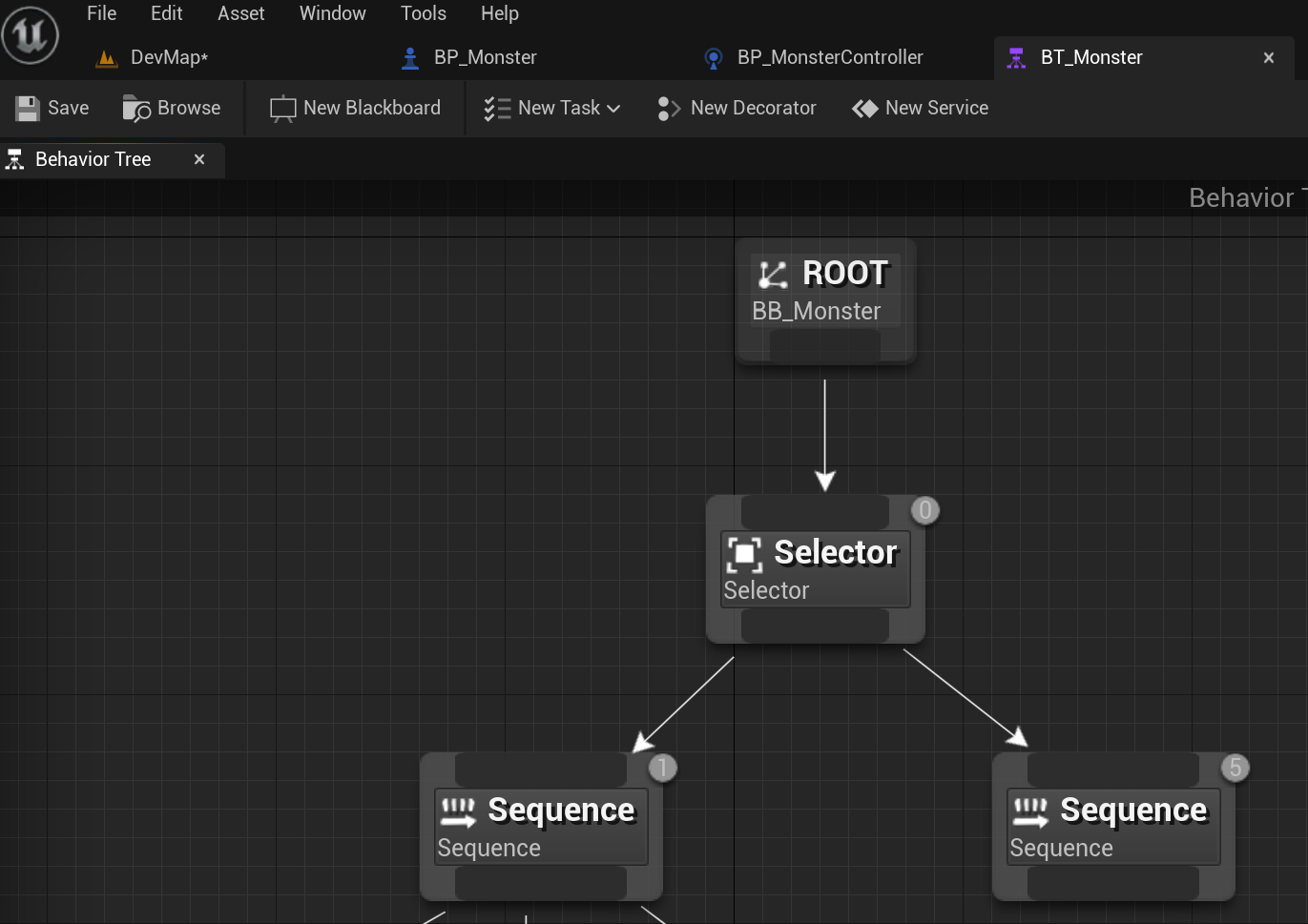Click execution index badge 5 on Sequence
The height and width of the screenshot is (924, 1308).
[1235, 768]
